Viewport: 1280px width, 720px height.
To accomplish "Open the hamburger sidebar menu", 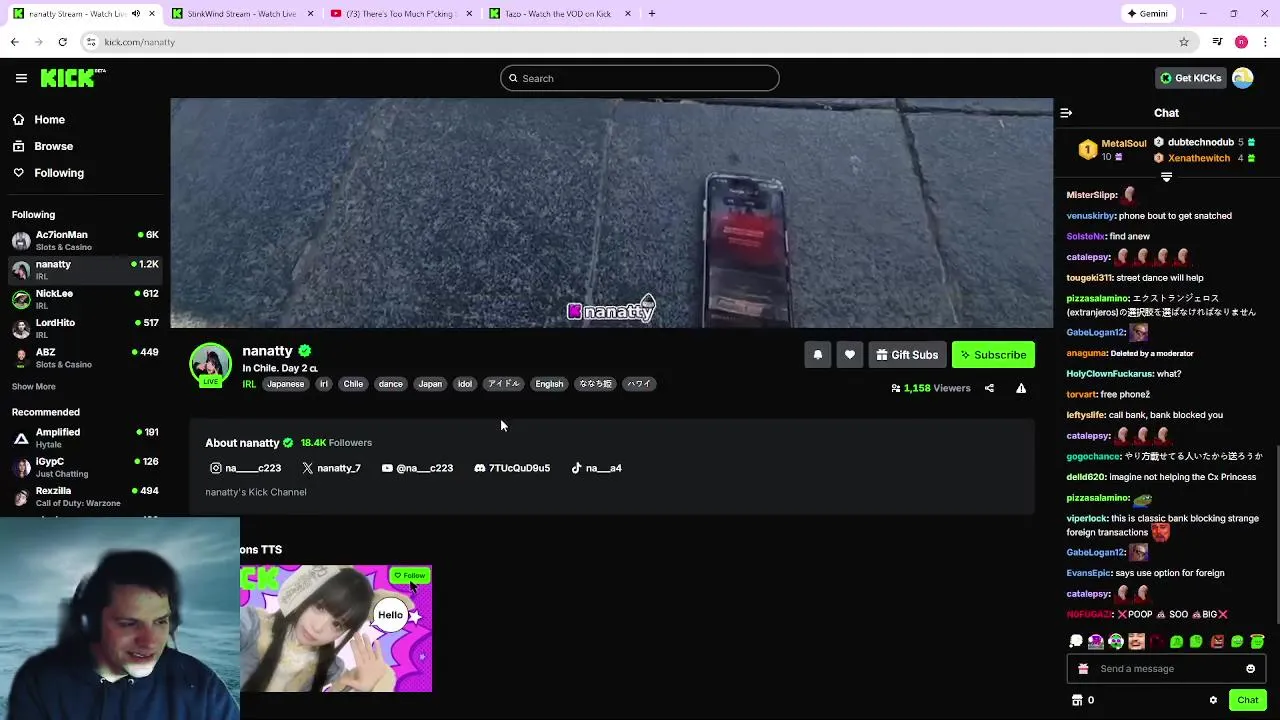I will pyautogui.click(x=21, y=78).
